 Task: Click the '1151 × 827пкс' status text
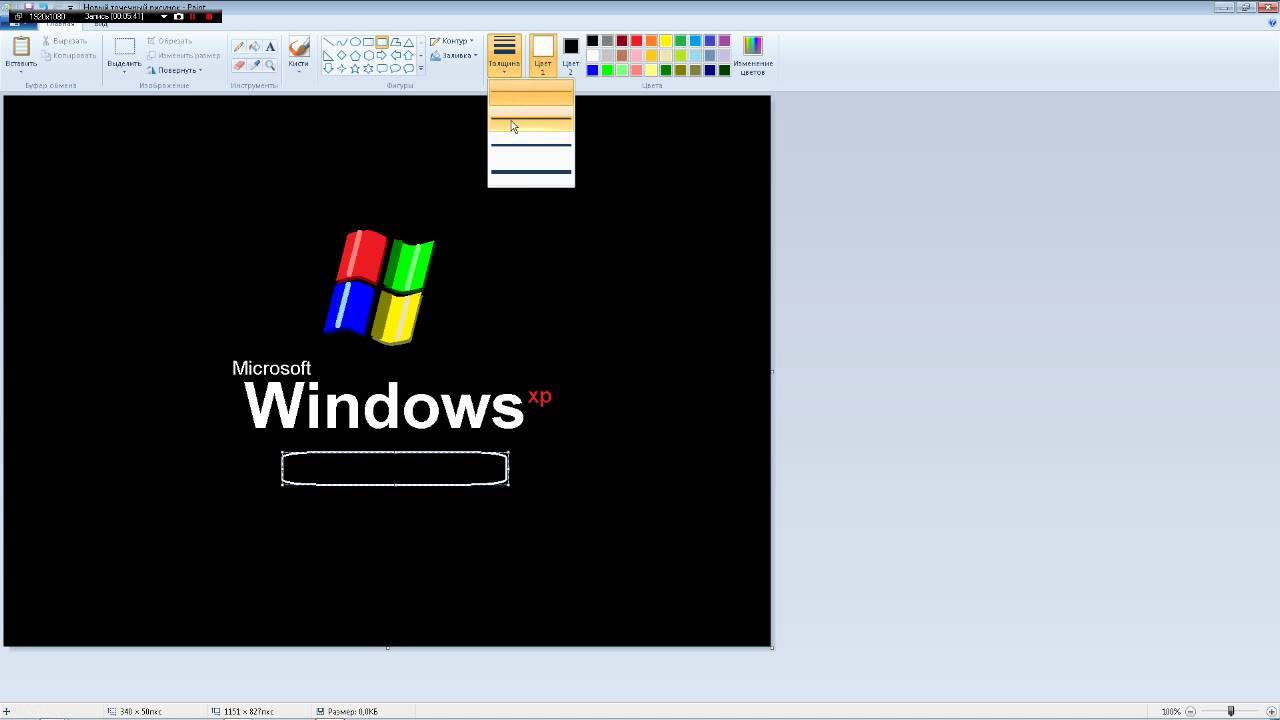(248, 711)
